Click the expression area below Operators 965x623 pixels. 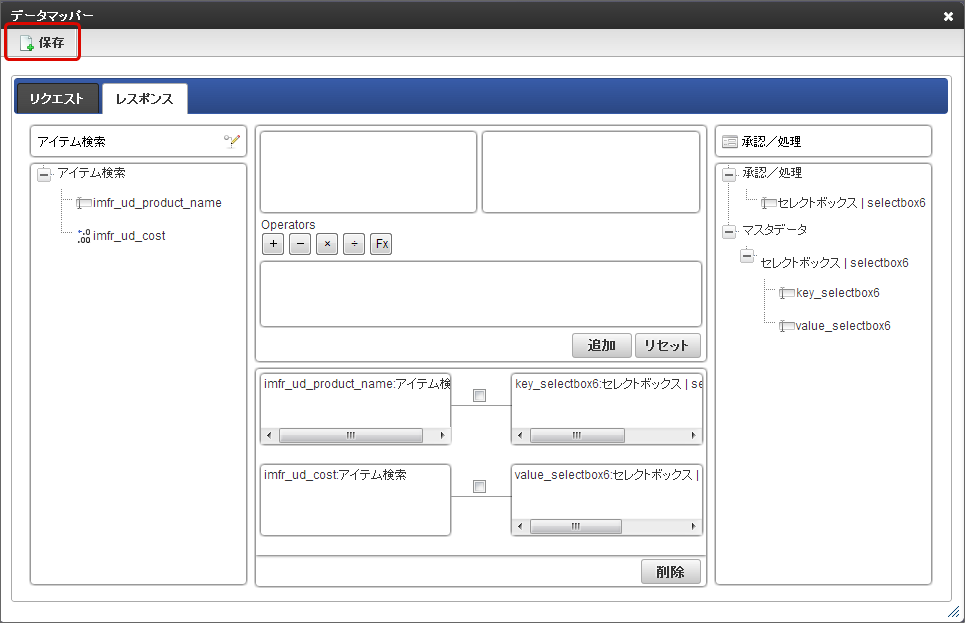481,294
